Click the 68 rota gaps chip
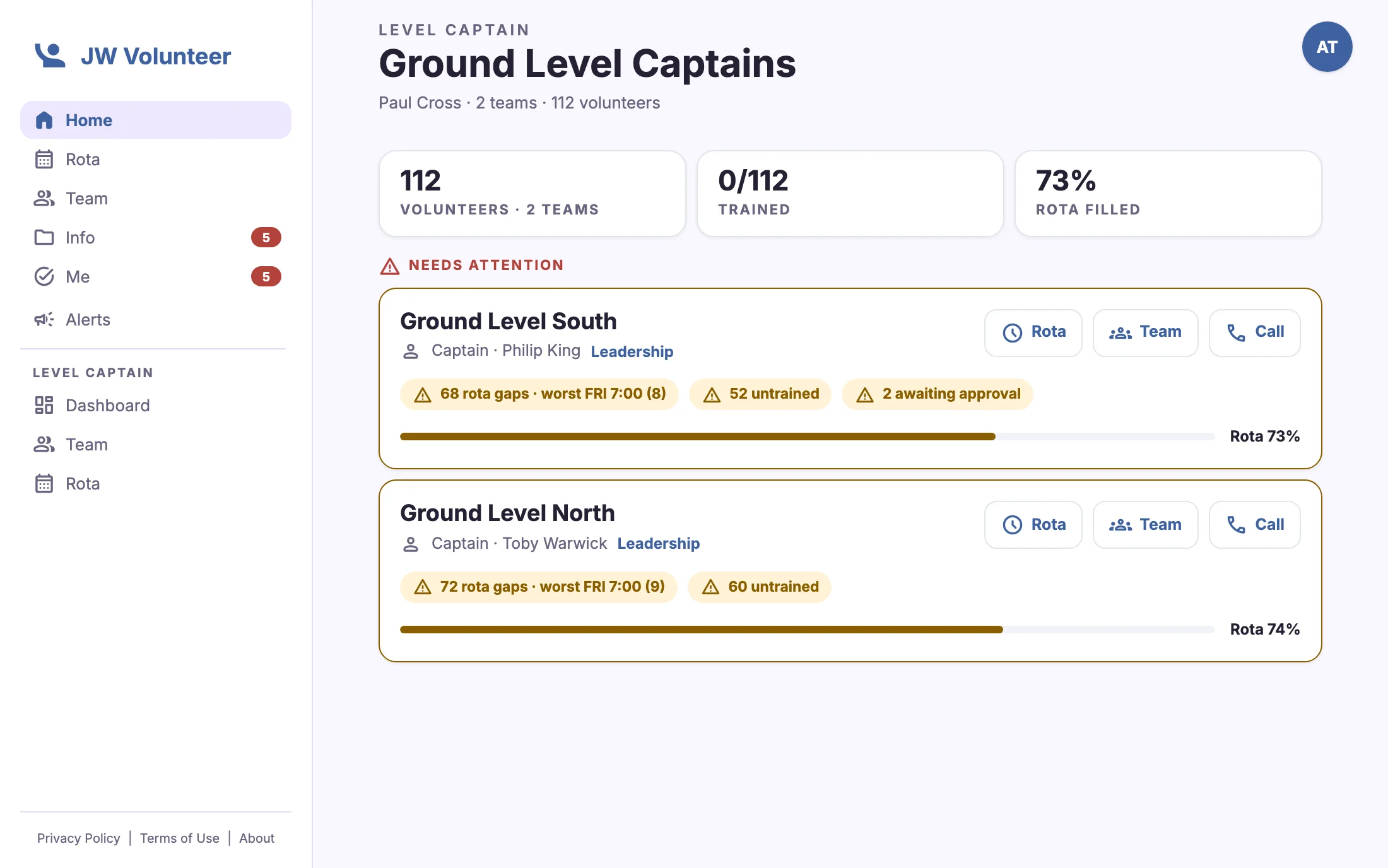 [539, 394]
